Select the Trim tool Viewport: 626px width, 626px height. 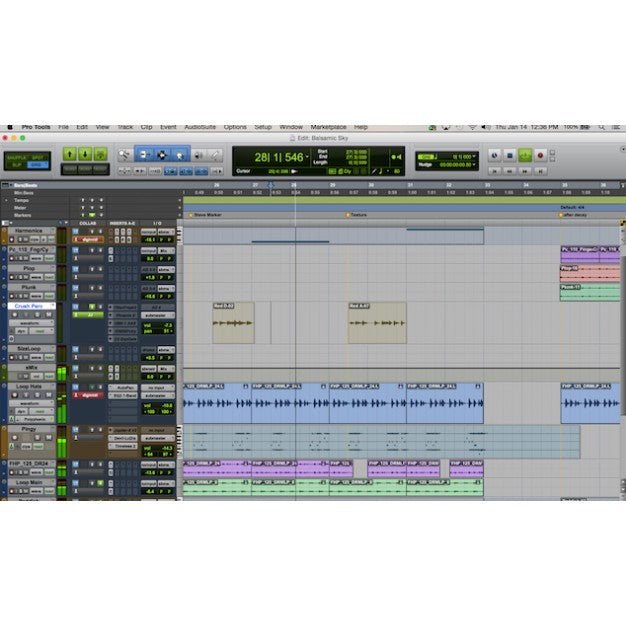(x=144, y=155)
